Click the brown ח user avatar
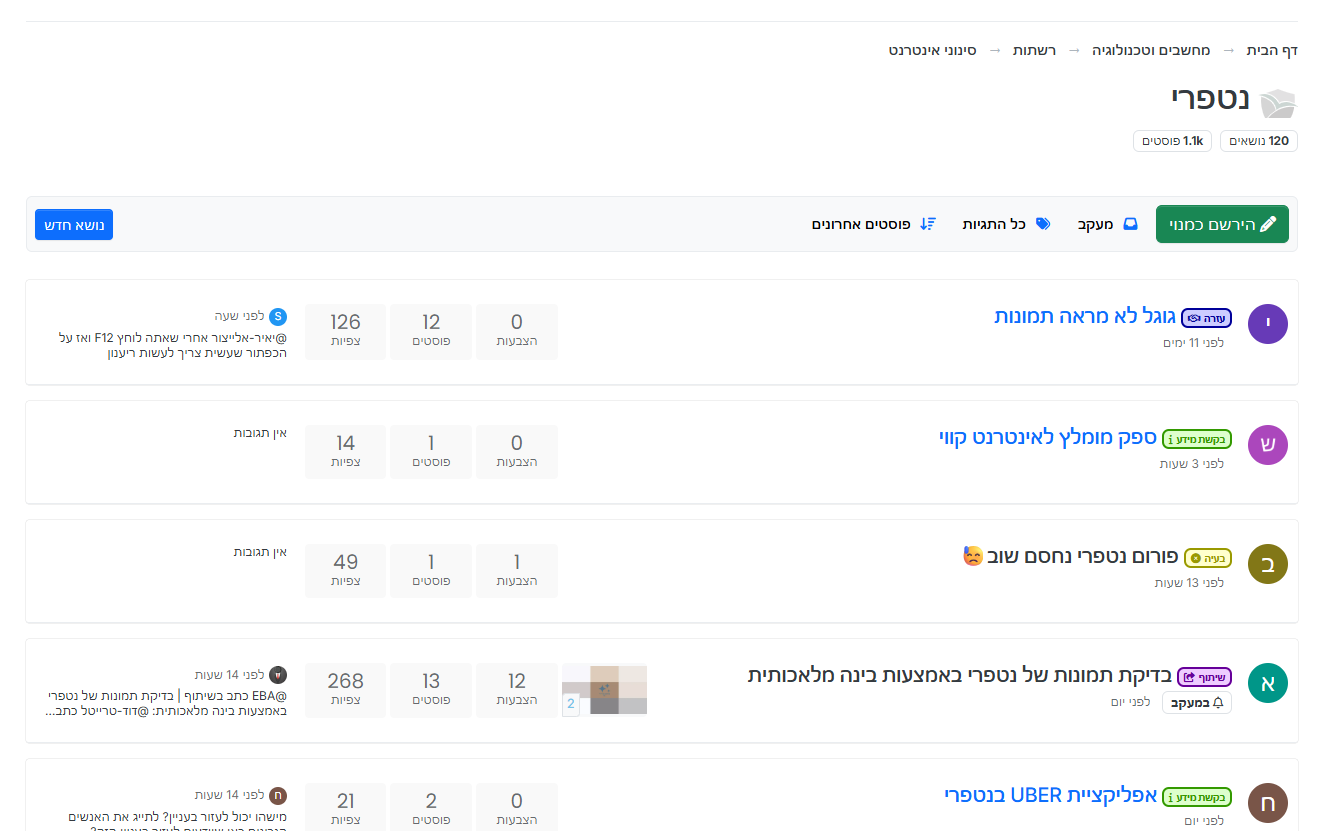This screenshot has height=831, width=1338. click(x=1267, y=802)
